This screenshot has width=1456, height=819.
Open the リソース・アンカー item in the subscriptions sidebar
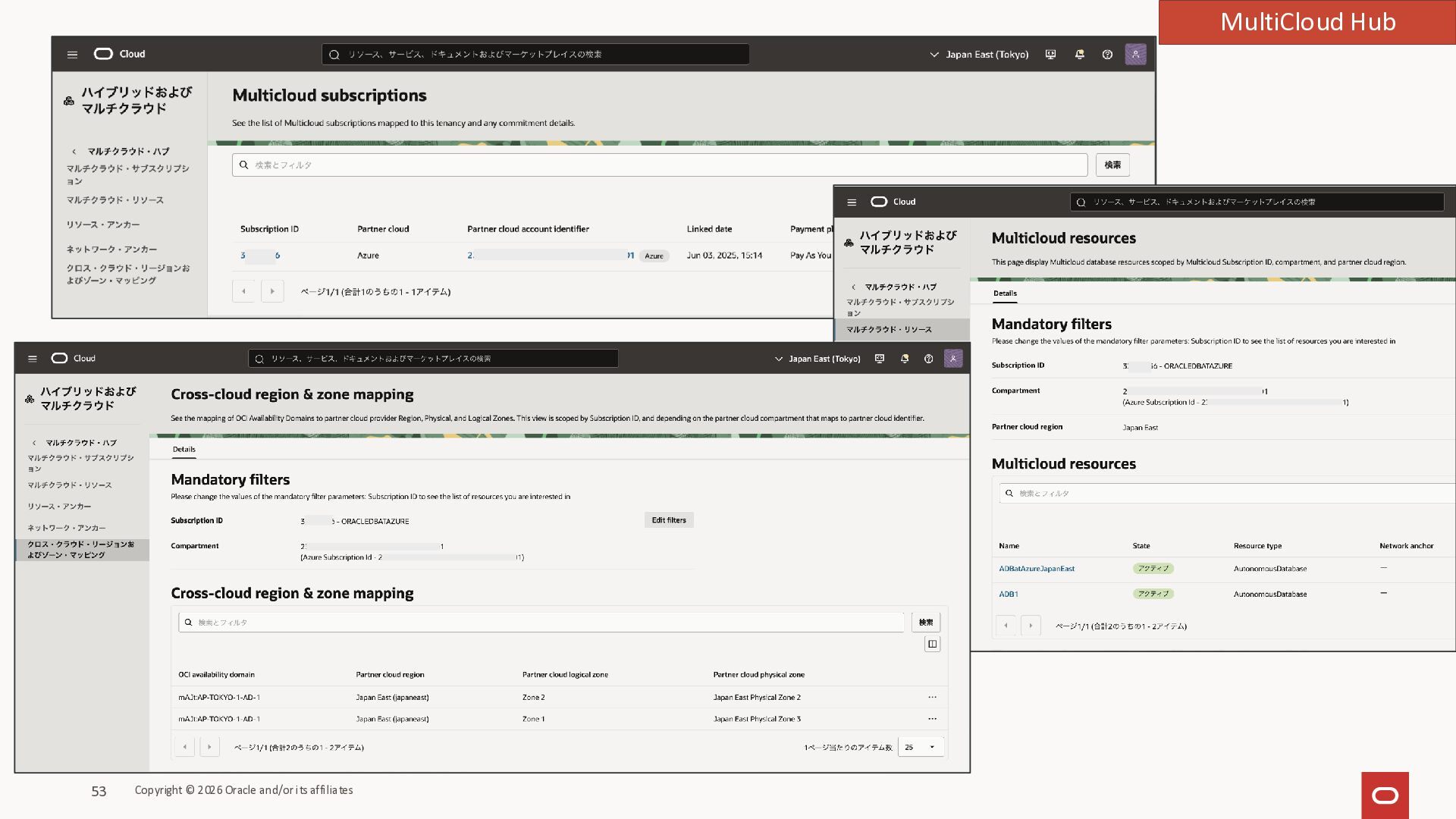point(102,224)
